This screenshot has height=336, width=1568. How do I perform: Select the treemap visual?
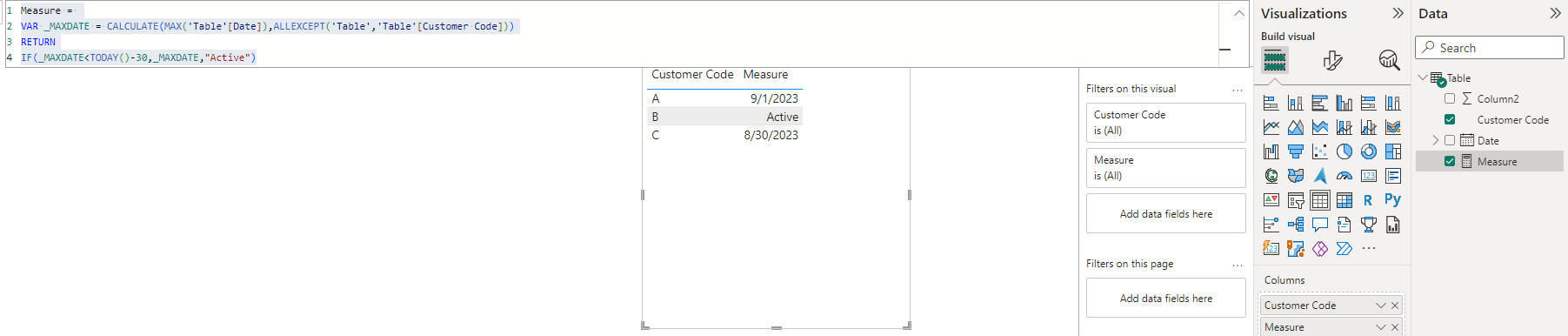pyautogui.click(x=1392, y=151)
